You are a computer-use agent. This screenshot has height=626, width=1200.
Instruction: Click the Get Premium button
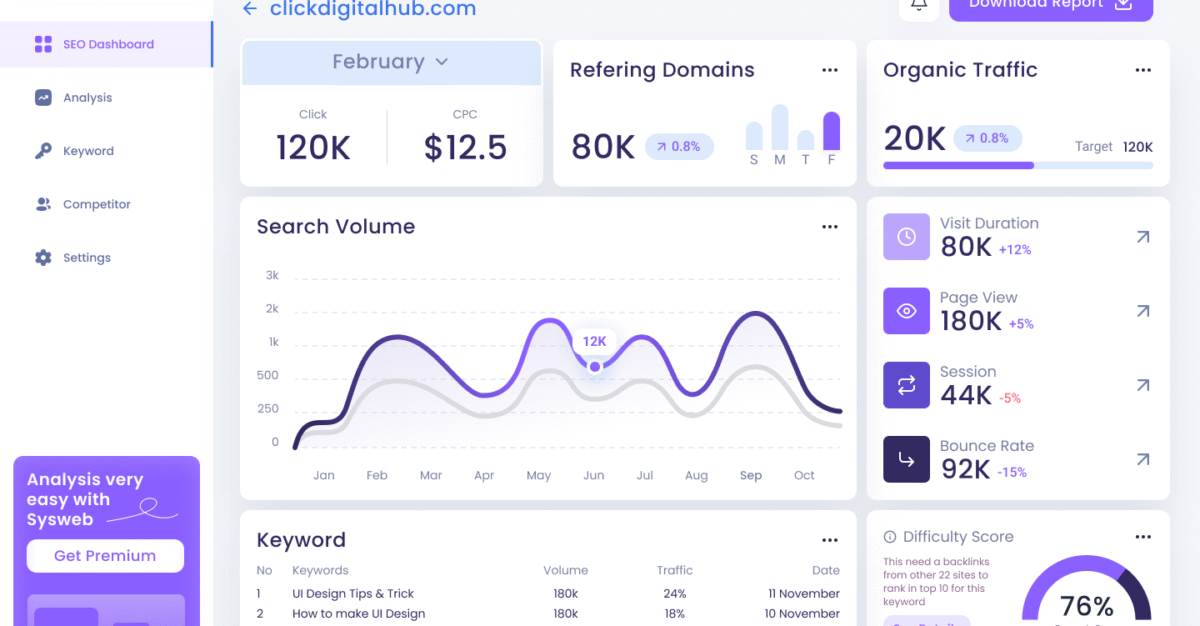tap(105, 556)
